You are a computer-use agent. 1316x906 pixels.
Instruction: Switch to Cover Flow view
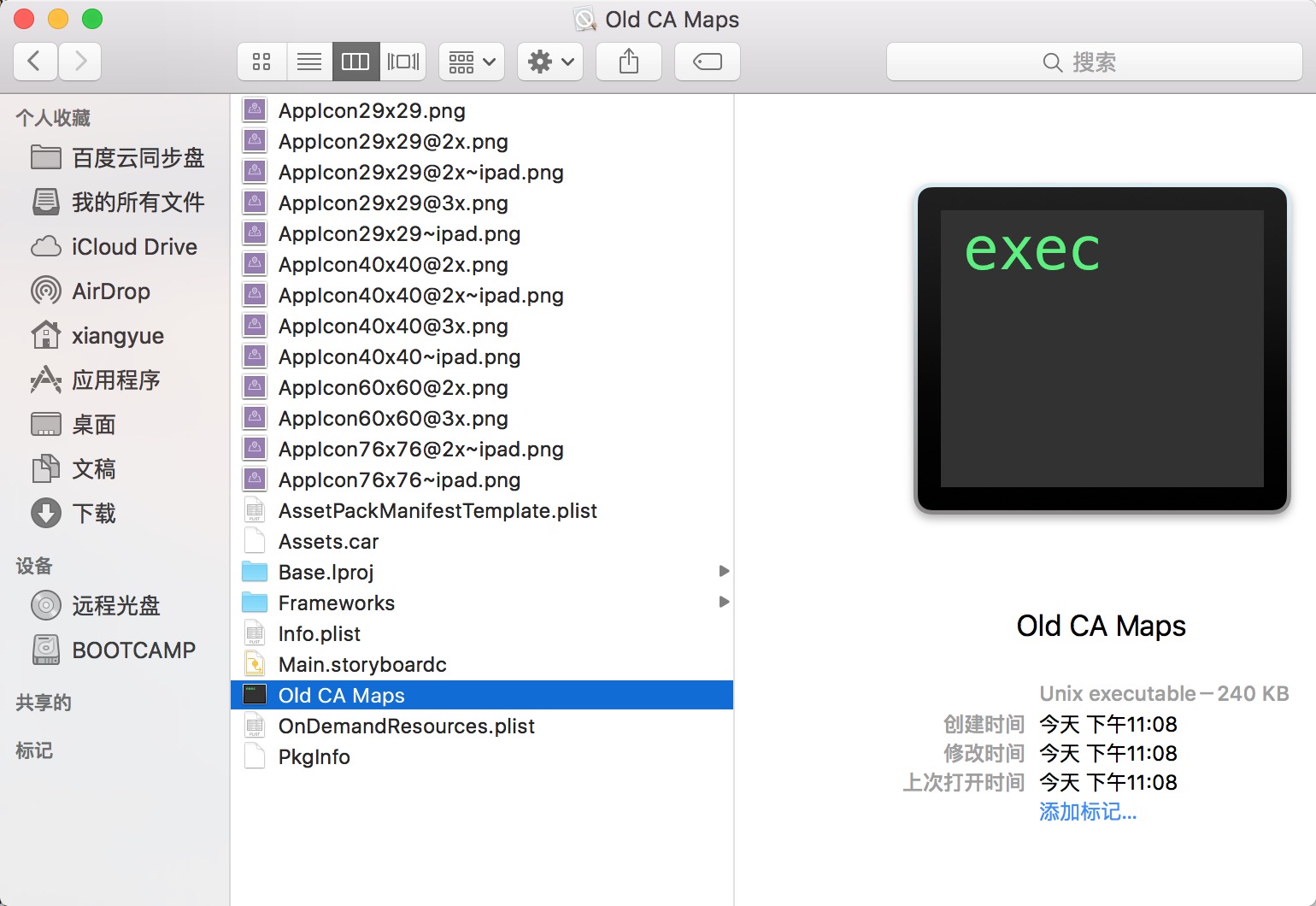(403, 62)
